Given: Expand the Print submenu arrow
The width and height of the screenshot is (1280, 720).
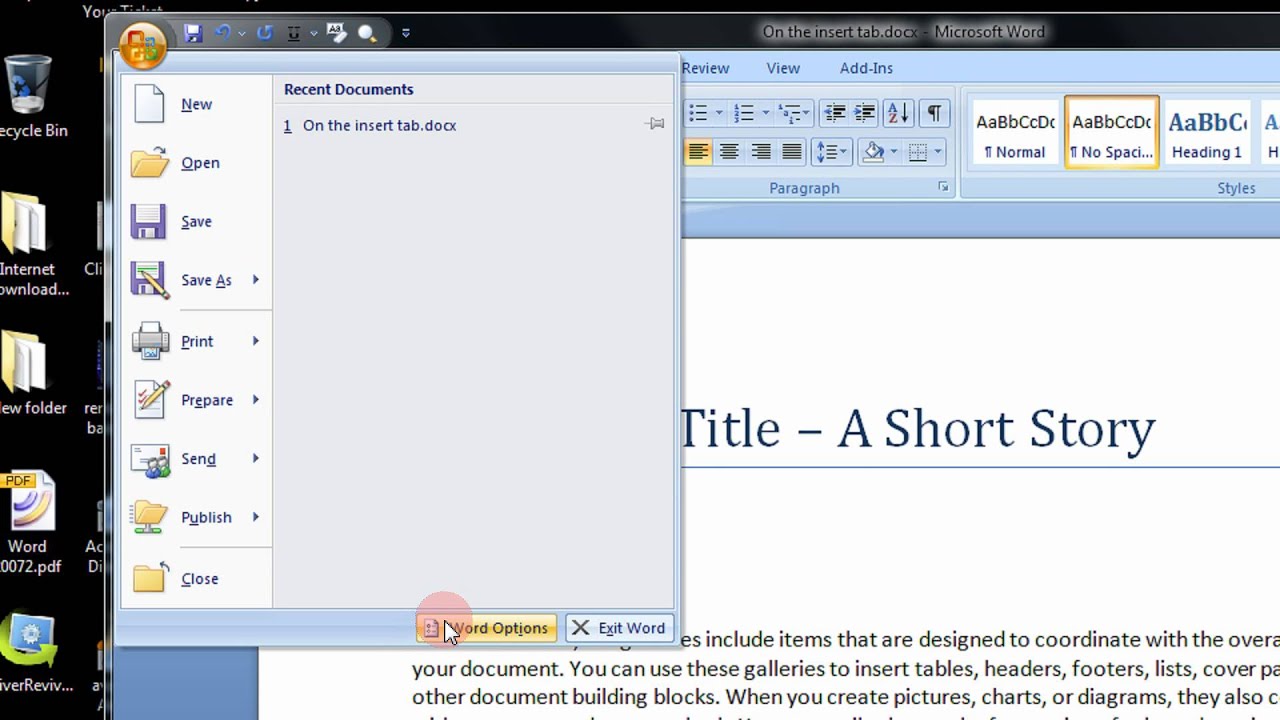Looking at the screenshot, I should tap(256, 341).
